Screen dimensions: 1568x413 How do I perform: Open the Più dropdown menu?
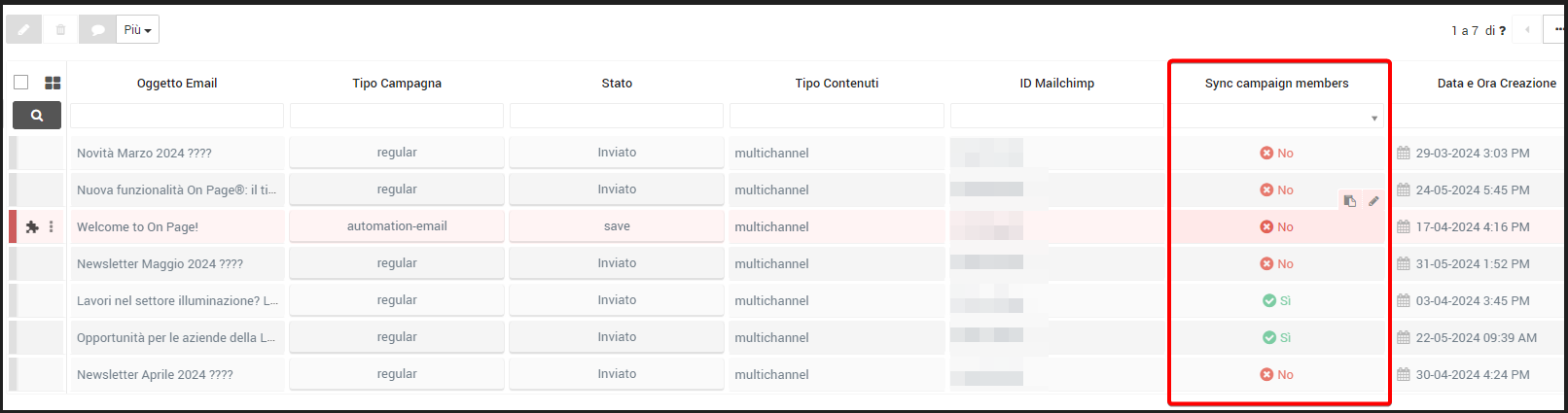pos(137,30)
